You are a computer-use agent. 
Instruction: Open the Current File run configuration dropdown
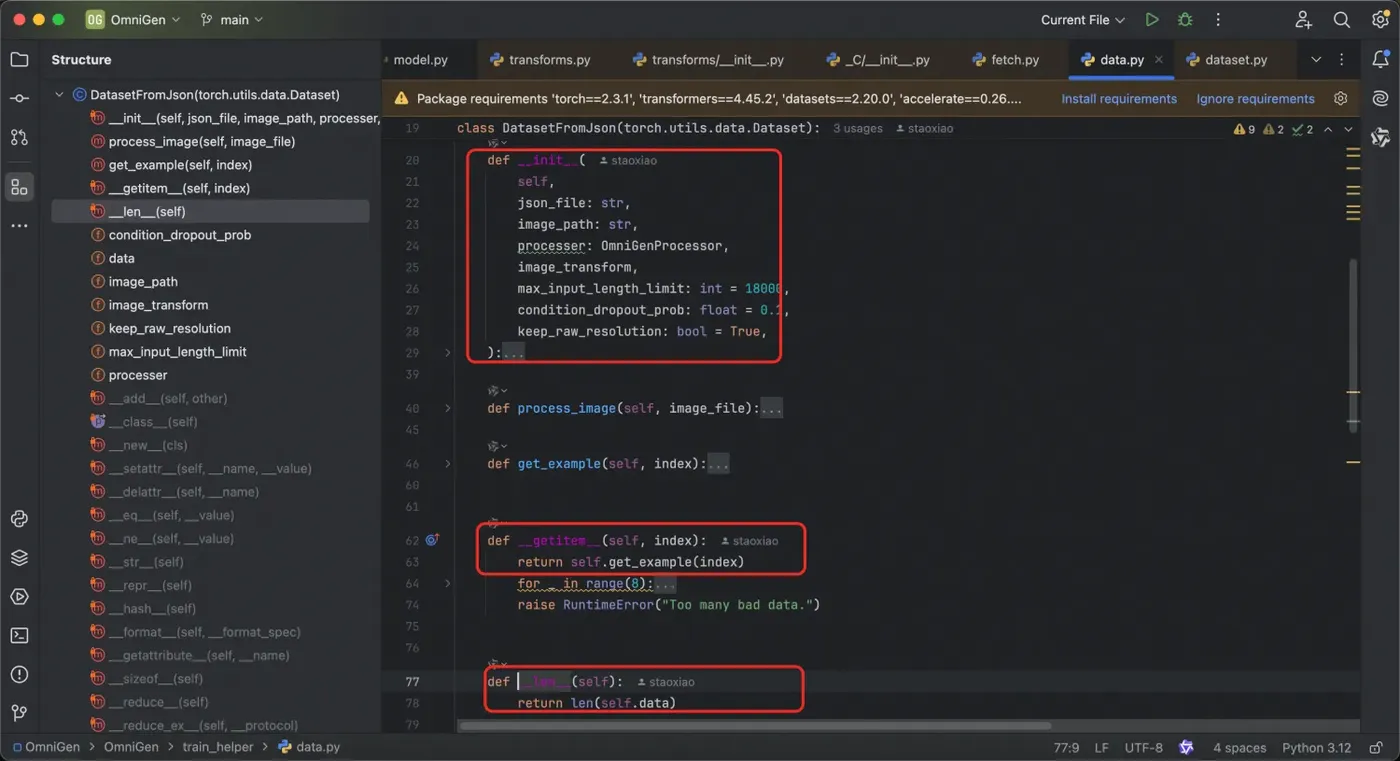point(1083,20)
